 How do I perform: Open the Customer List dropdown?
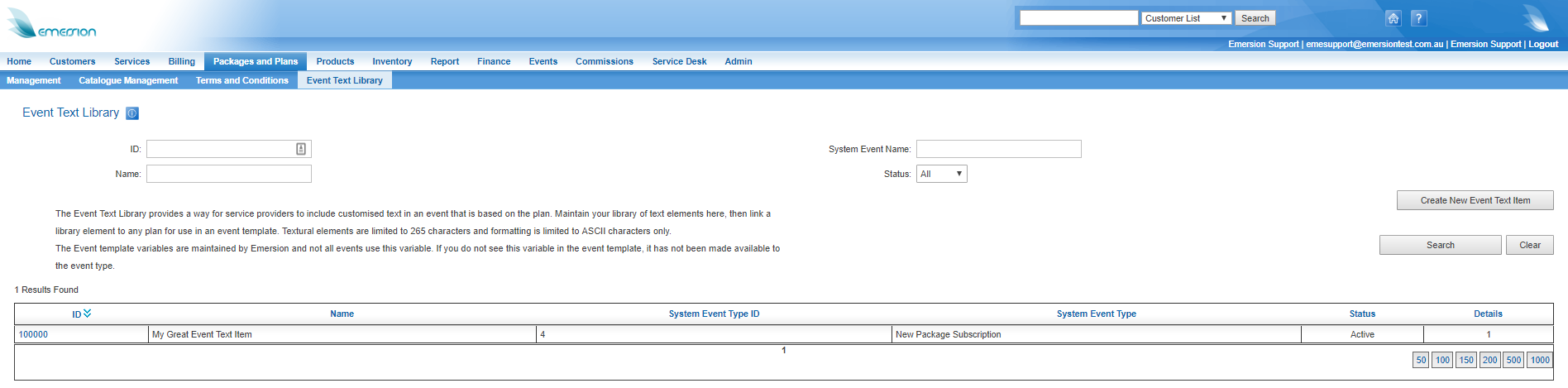[x=1186, y=18]
